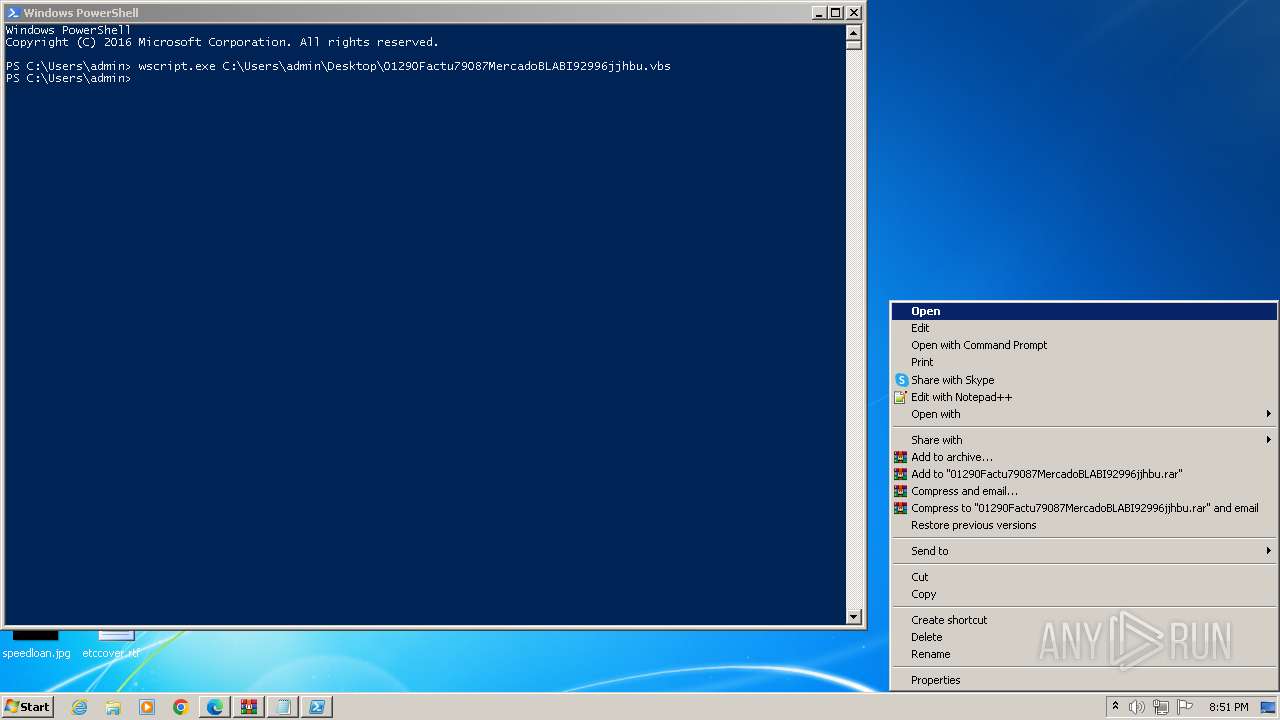Choose Compress and email... entry
This screenshot has width=1280, height=720.
coord(1084,491)
